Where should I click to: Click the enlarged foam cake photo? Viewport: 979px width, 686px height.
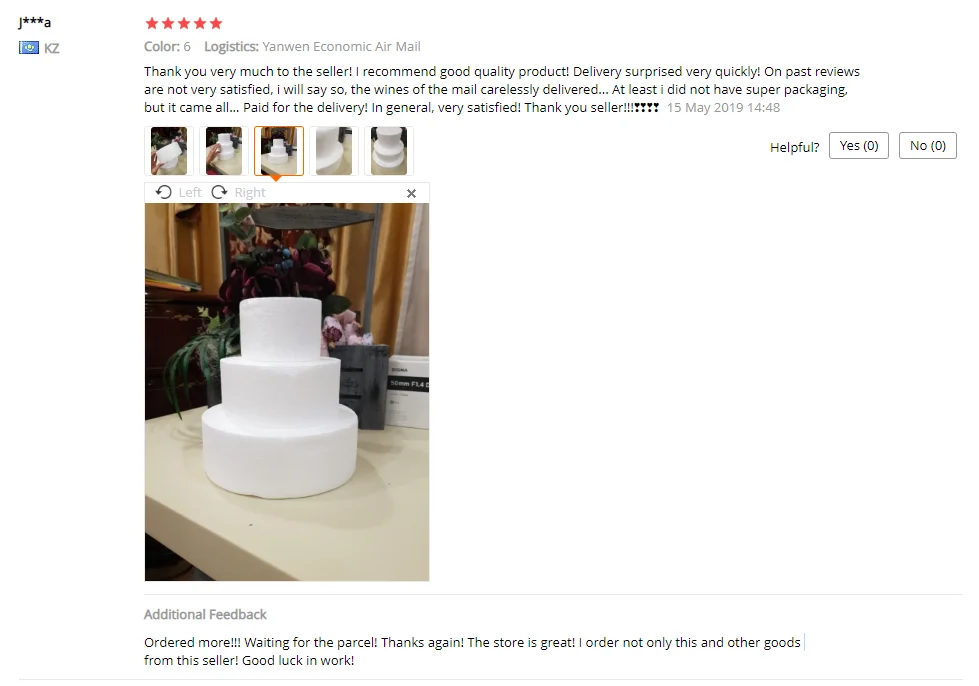287,392
